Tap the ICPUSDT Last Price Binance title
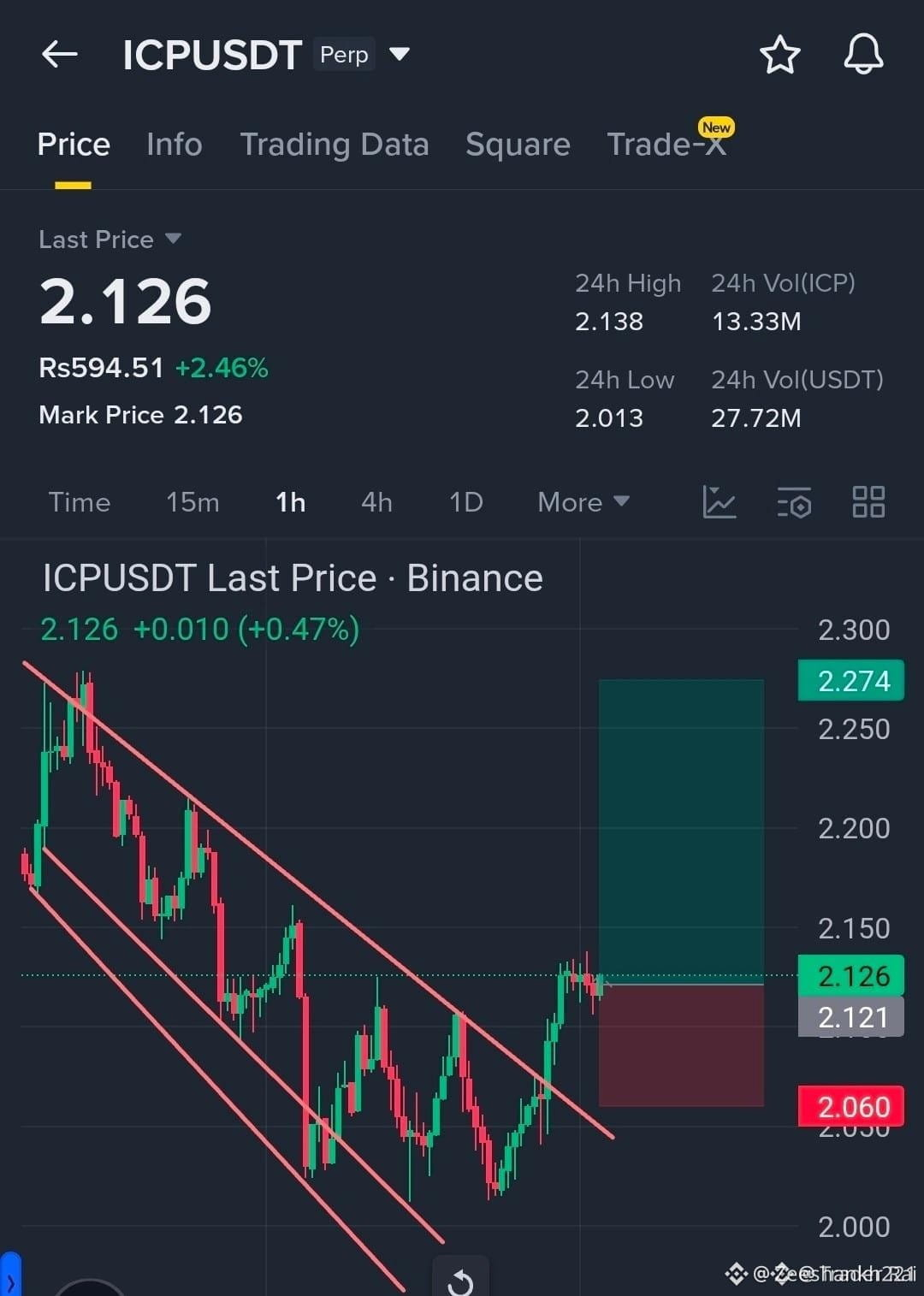The image size is (924, 1296). (293, 578)
